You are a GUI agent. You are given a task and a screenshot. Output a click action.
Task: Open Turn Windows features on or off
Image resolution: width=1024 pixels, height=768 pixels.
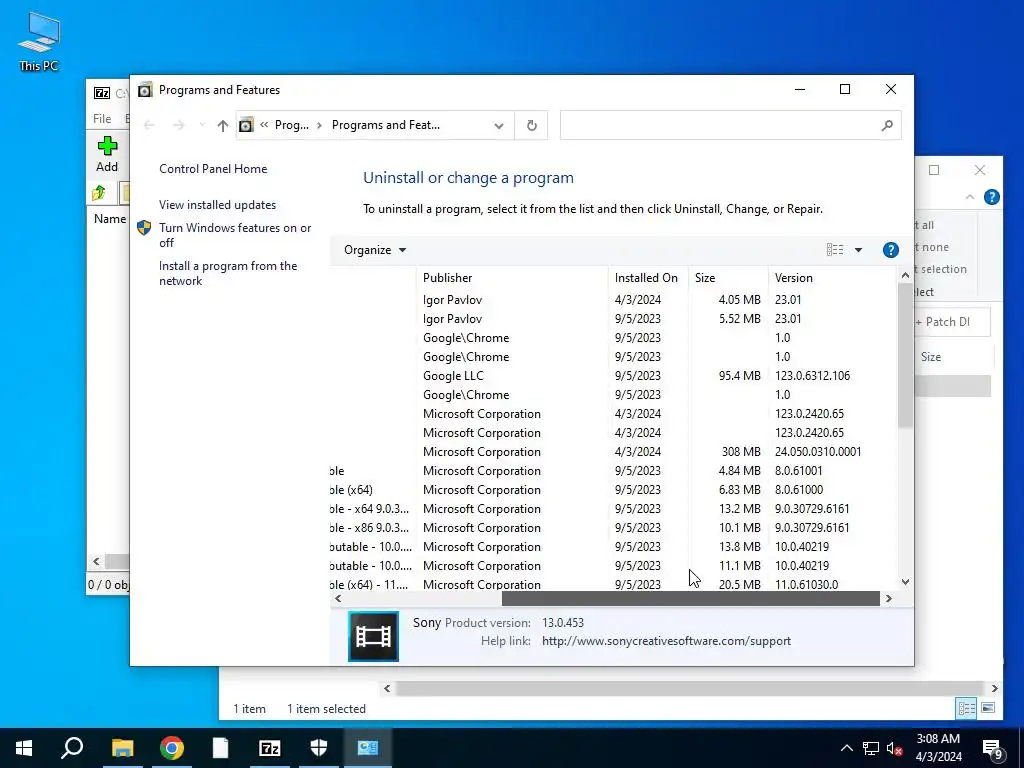[235, 235]
